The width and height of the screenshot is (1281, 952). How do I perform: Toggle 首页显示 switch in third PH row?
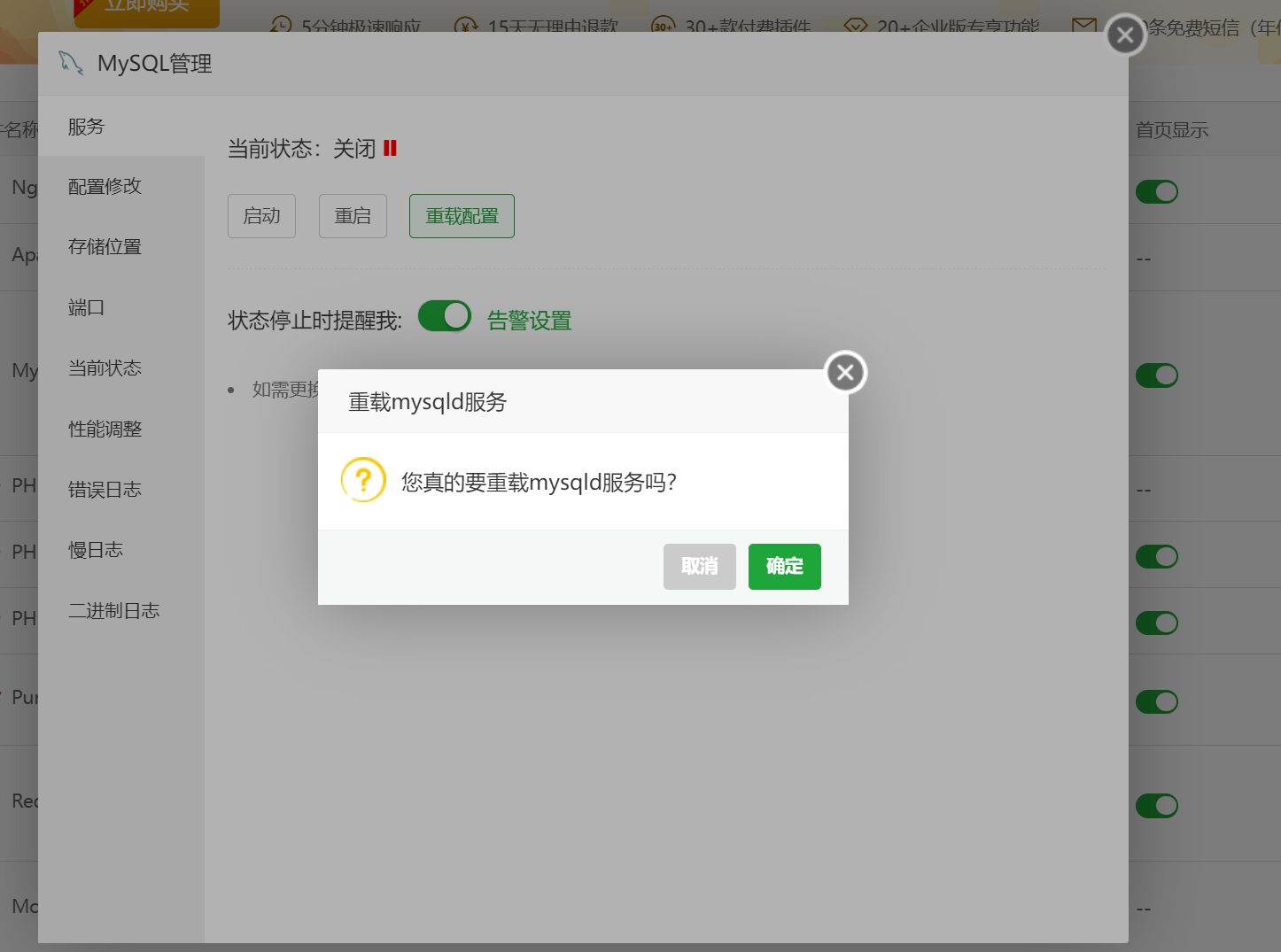click(x=1157, y=623)
